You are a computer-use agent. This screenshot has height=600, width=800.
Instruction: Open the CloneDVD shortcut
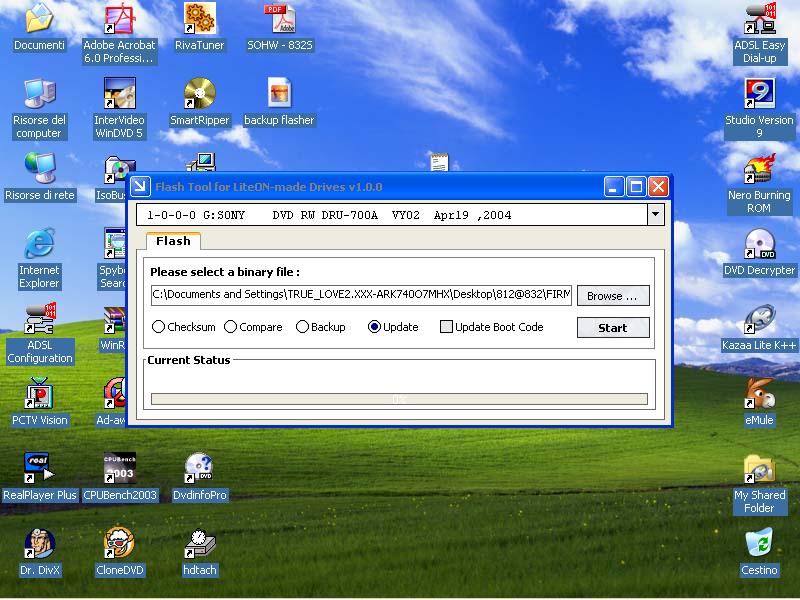point(119,543)
